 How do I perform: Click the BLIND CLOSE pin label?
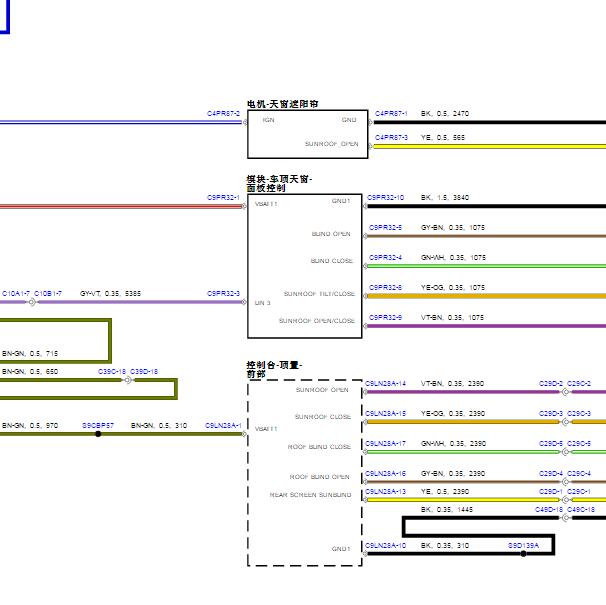pos(332,261)
